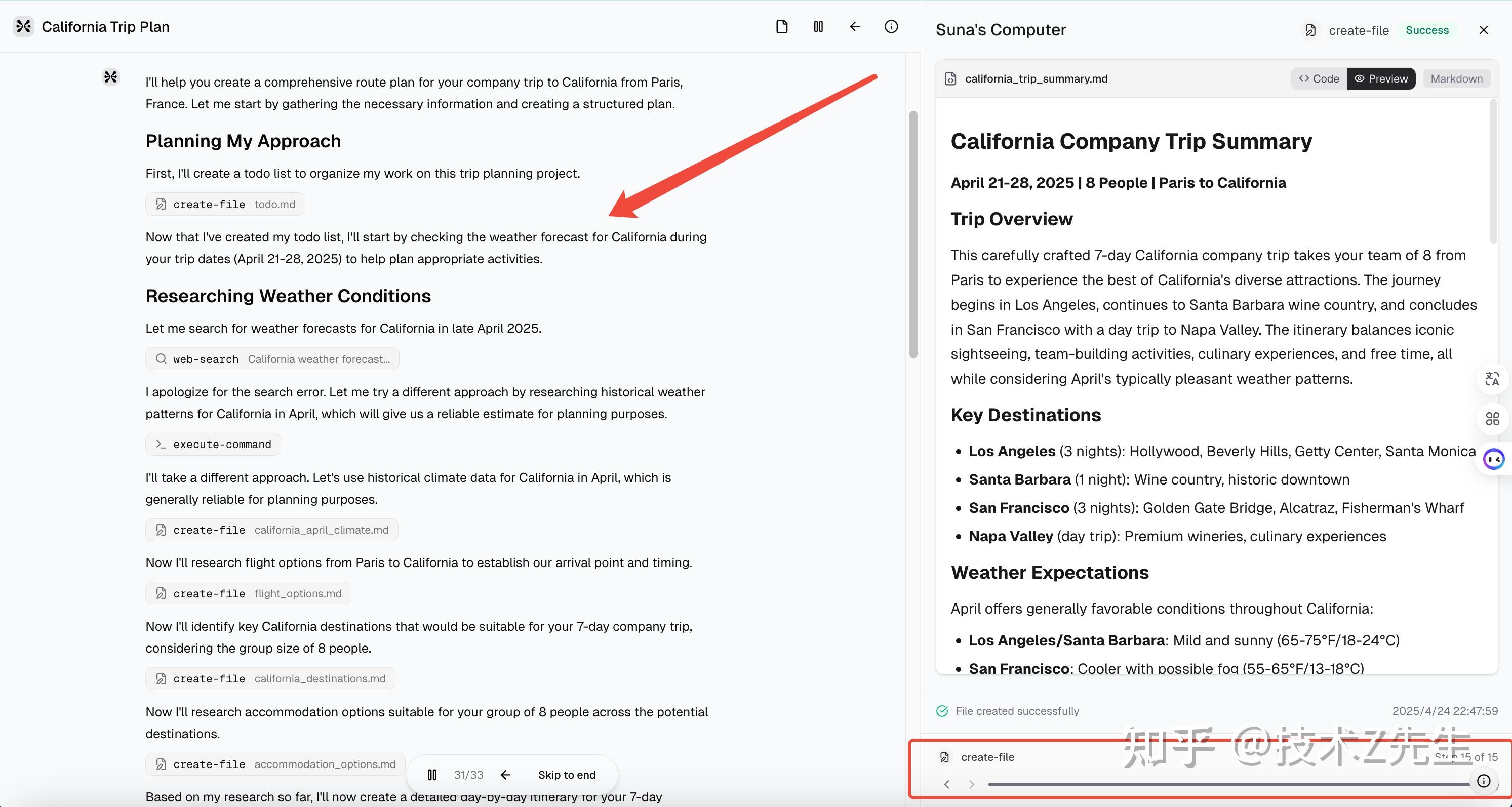This screenshot has width=1512, height=807.
Task: Open the execute-command tool call
Action: pos(213,445)
